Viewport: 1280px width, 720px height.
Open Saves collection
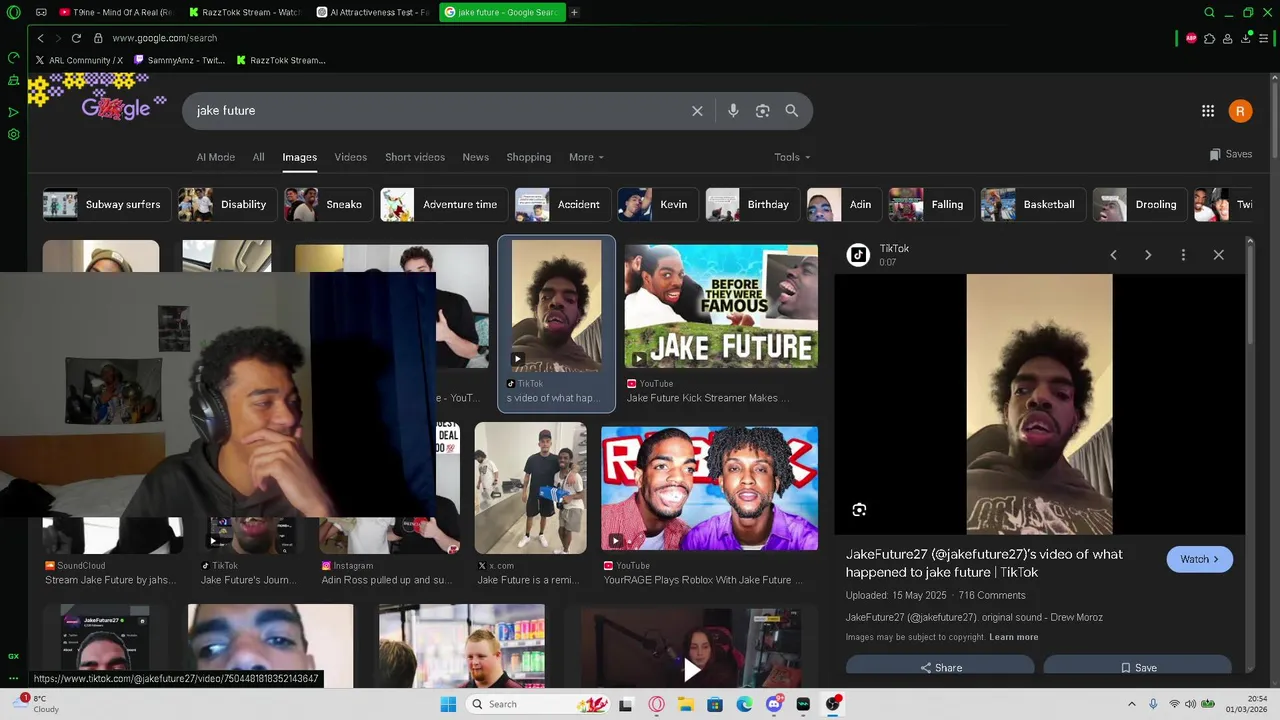point(1231,154)
